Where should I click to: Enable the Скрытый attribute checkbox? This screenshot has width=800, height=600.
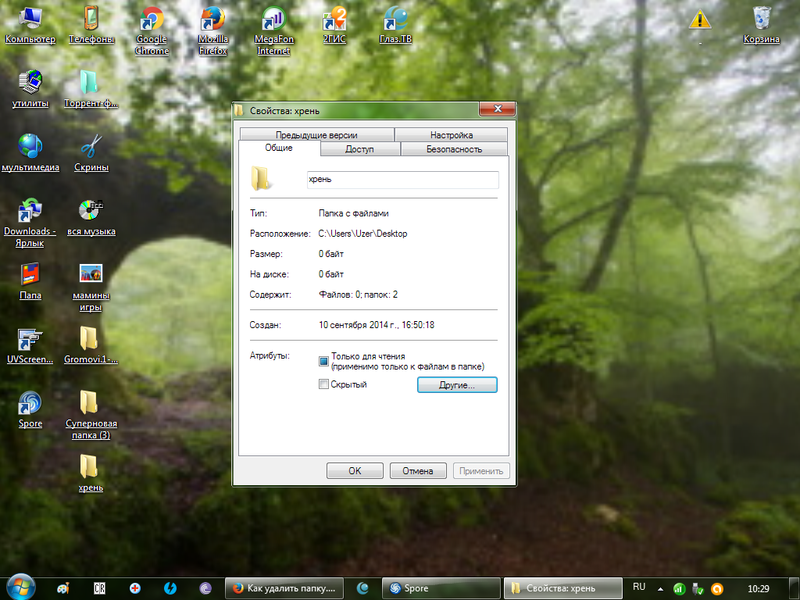tap(323, 384)
